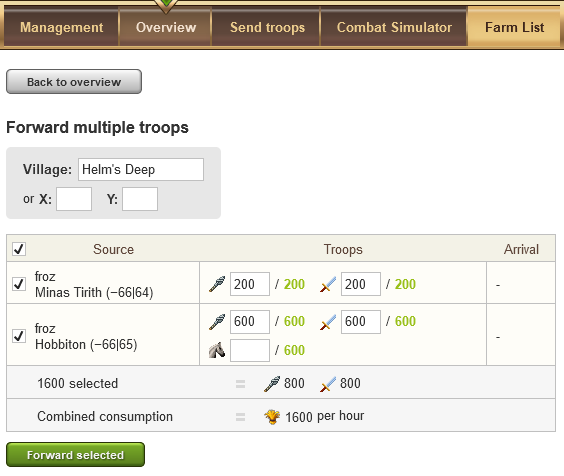
Task: Click the Forward selected button
Action: click(x=76, y=455)
